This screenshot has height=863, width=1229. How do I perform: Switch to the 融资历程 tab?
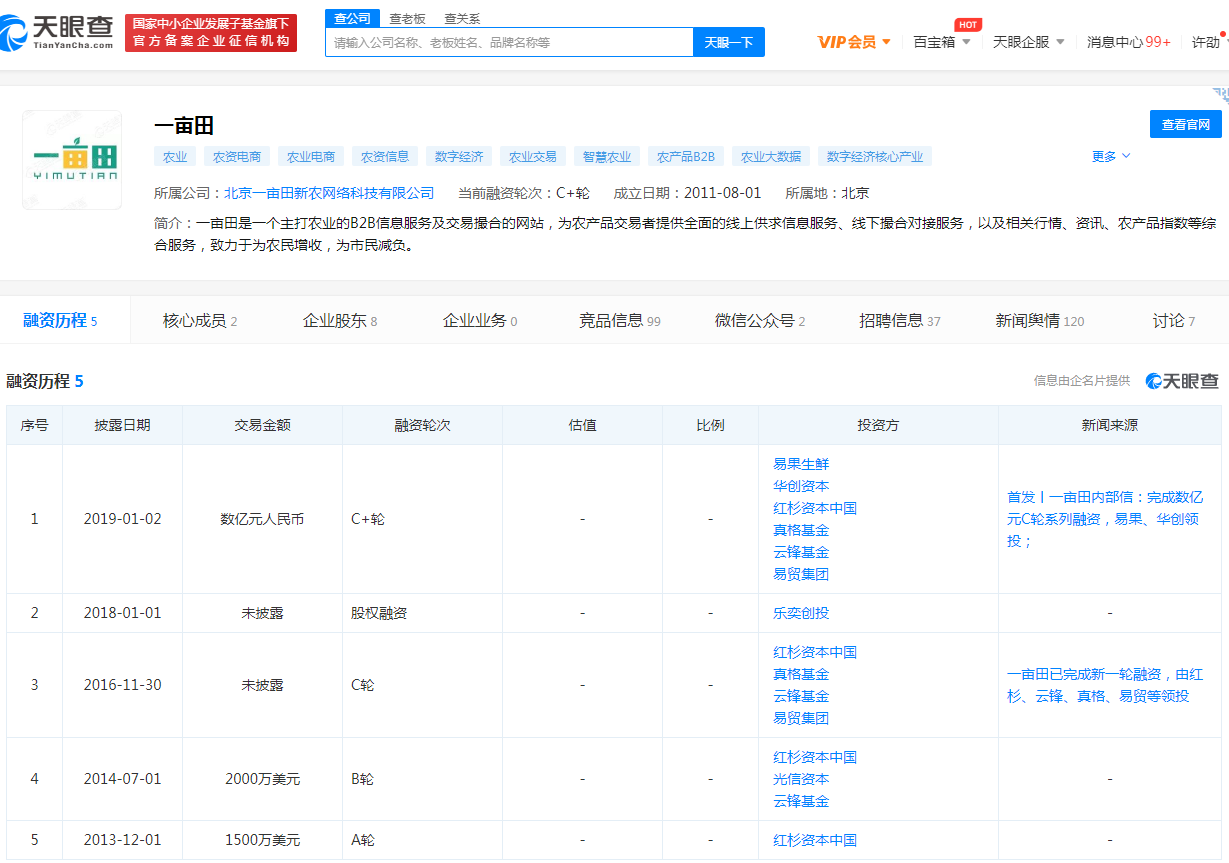coord(60,320)
